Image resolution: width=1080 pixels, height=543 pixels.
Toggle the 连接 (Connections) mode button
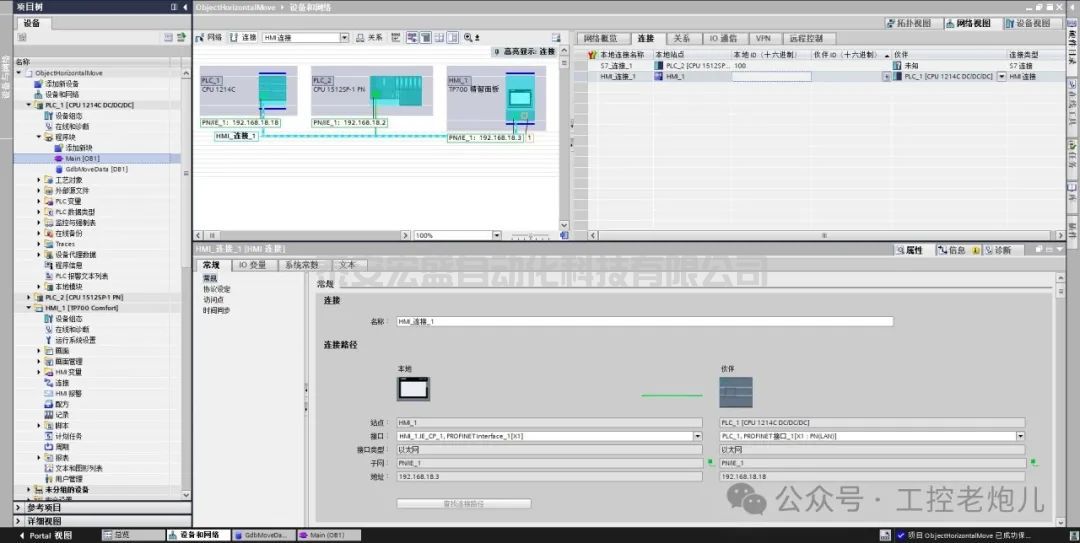[243, 37]
